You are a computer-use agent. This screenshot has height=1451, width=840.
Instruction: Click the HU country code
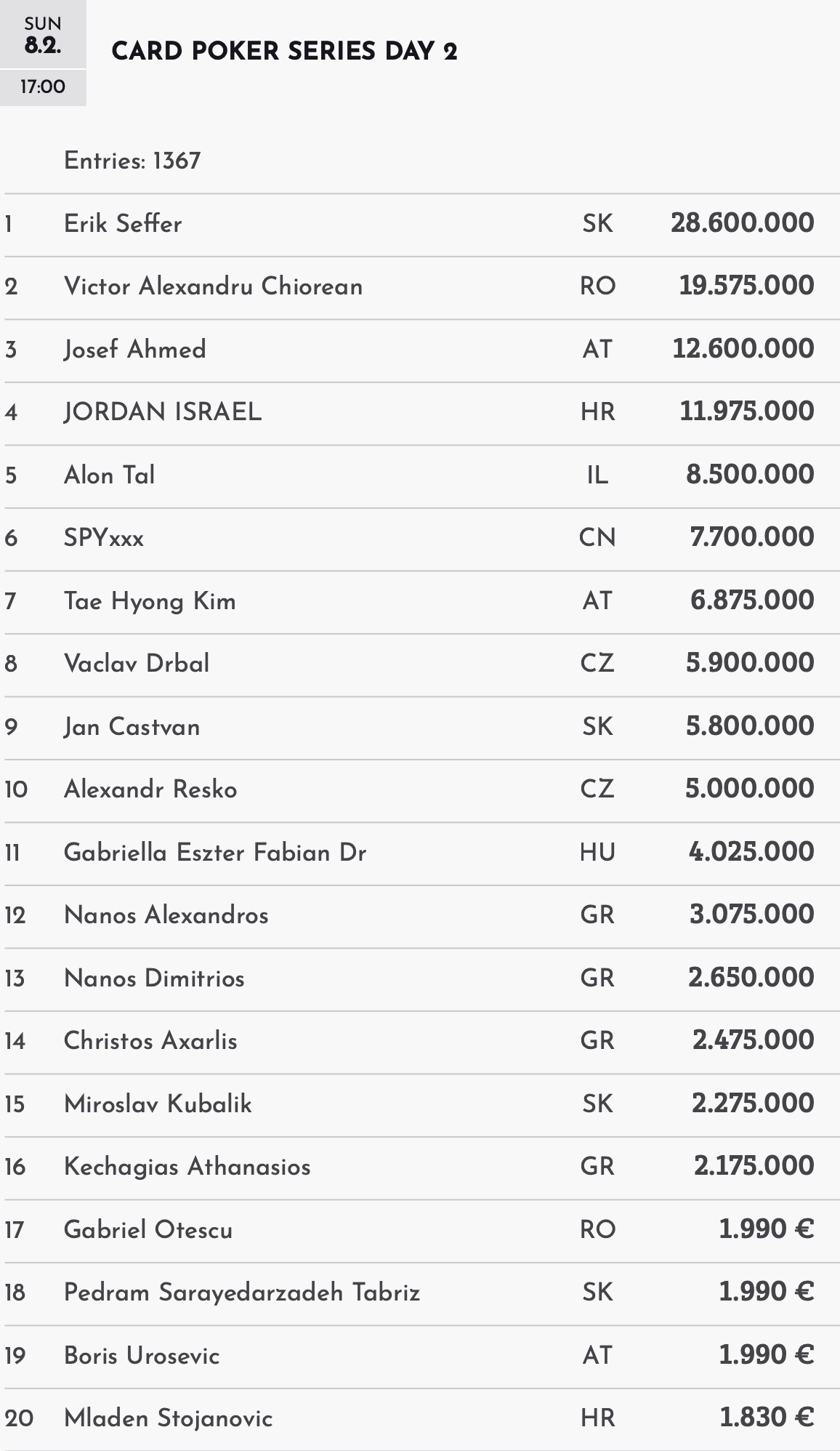click(597, 852)
